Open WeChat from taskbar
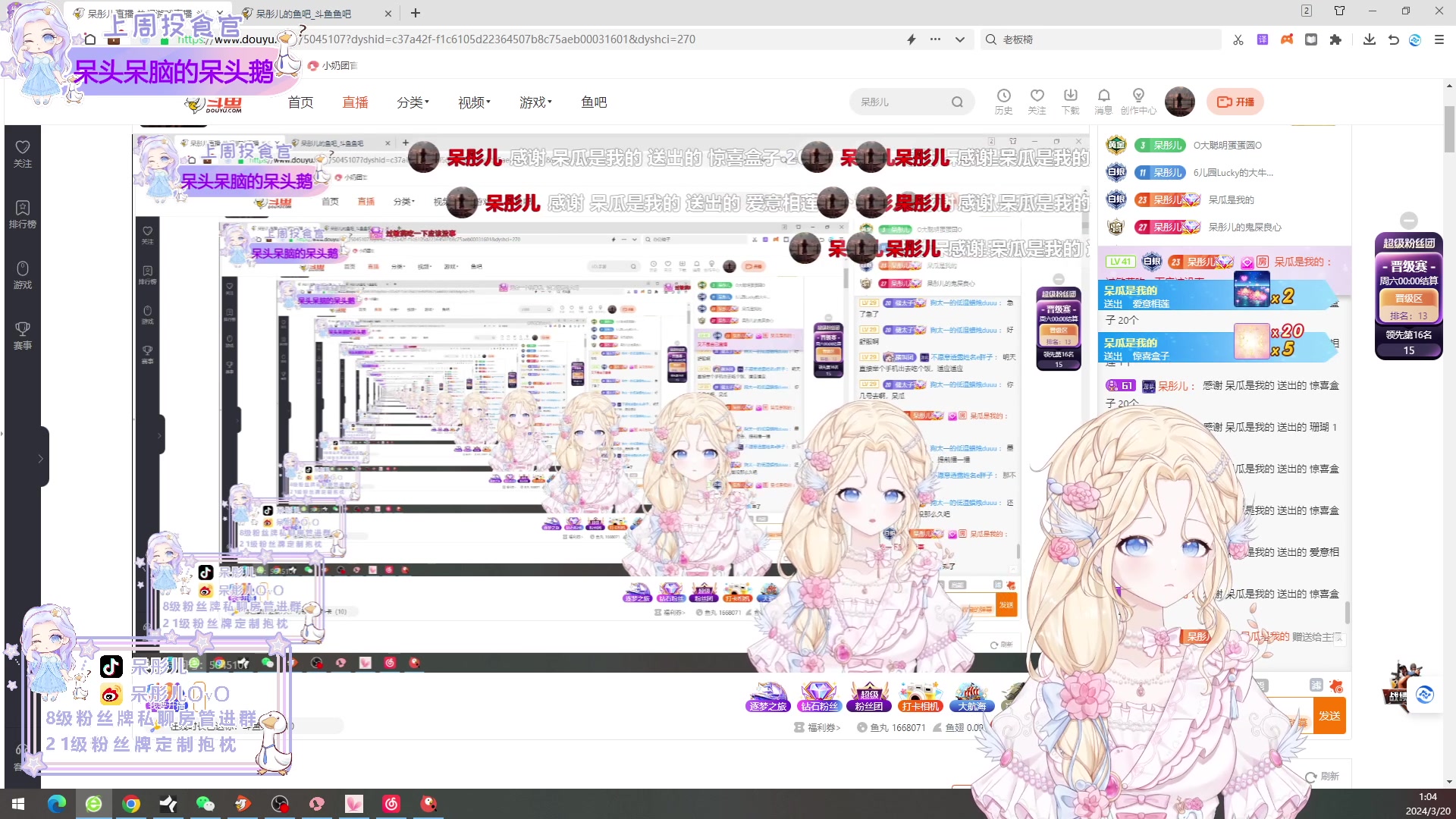 click(205, 804)
